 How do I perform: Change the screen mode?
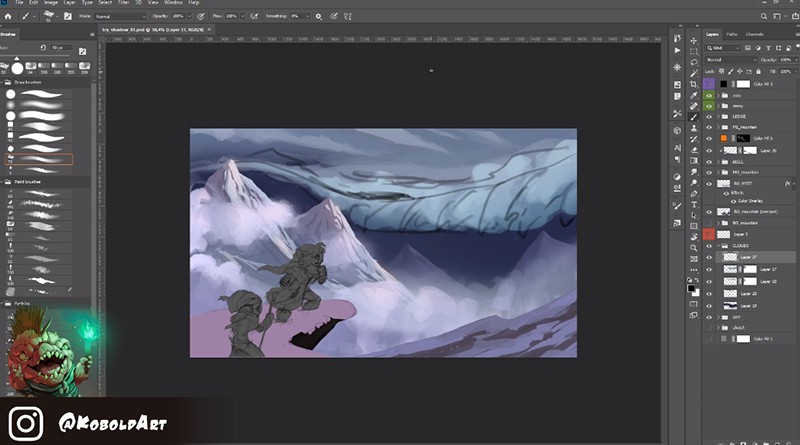(694, 315)
